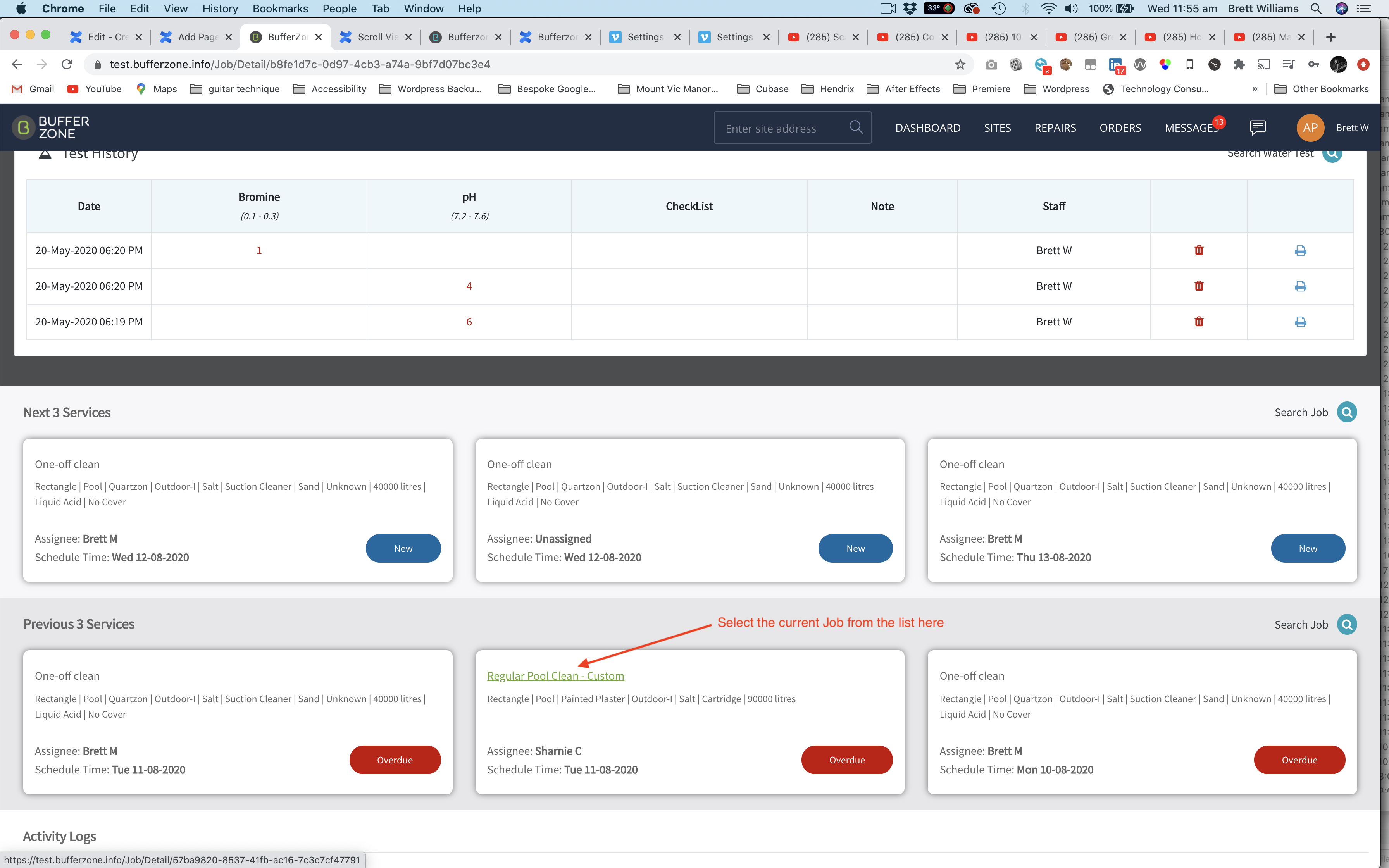The width and height of the screenshot is (1389, 868).
Task: Click the Chrome address bar URL
Action: click(300, 64)
